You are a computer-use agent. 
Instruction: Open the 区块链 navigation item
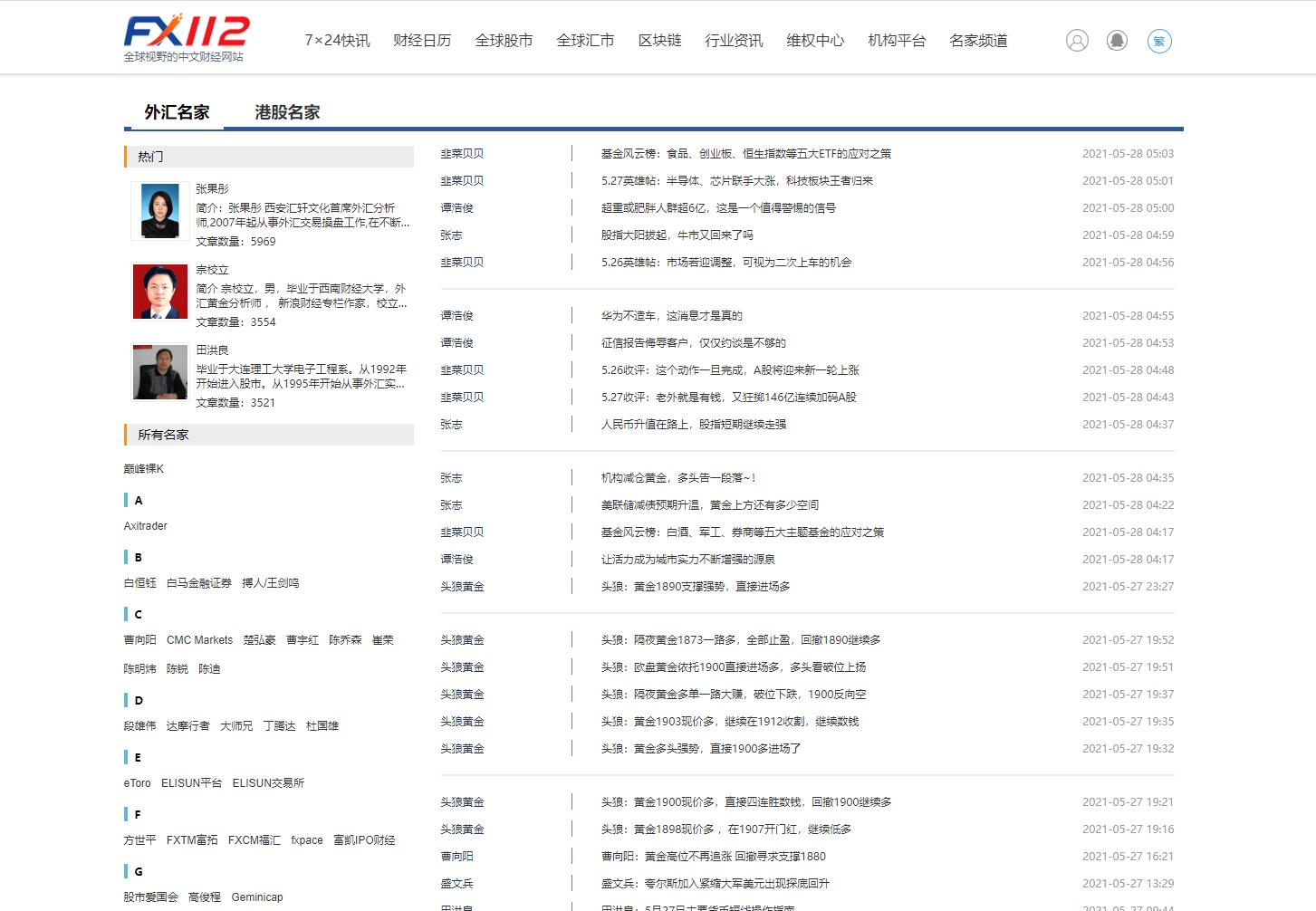(x=659, y=41)
